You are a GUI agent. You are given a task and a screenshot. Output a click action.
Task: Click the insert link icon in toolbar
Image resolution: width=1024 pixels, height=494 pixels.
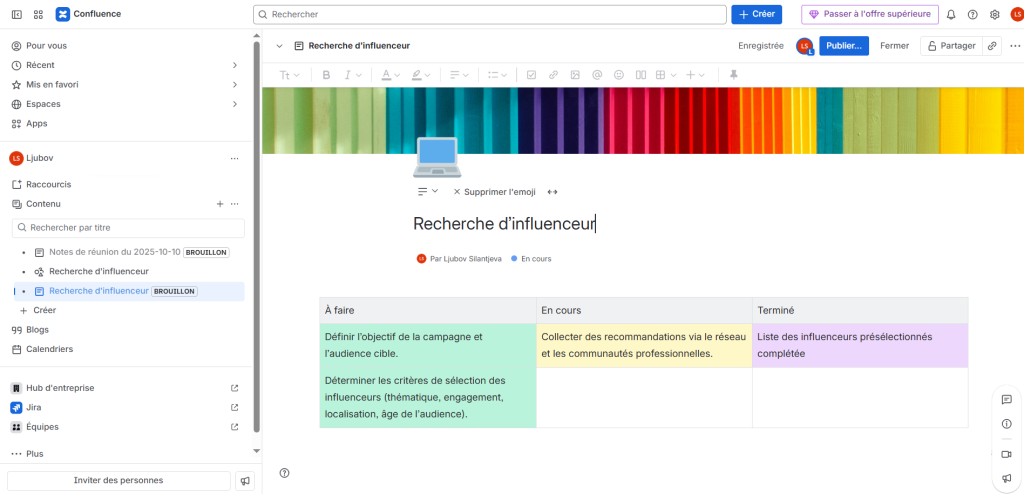tap(553, 75)
